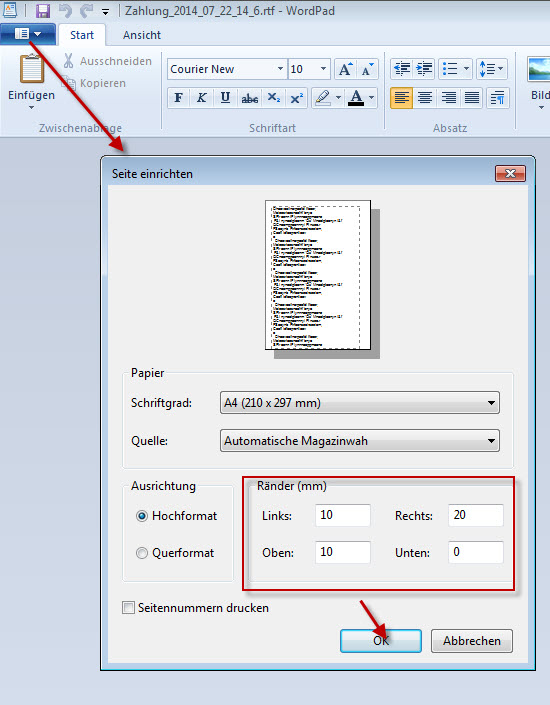Toggle strikethrough formatting

250,98
